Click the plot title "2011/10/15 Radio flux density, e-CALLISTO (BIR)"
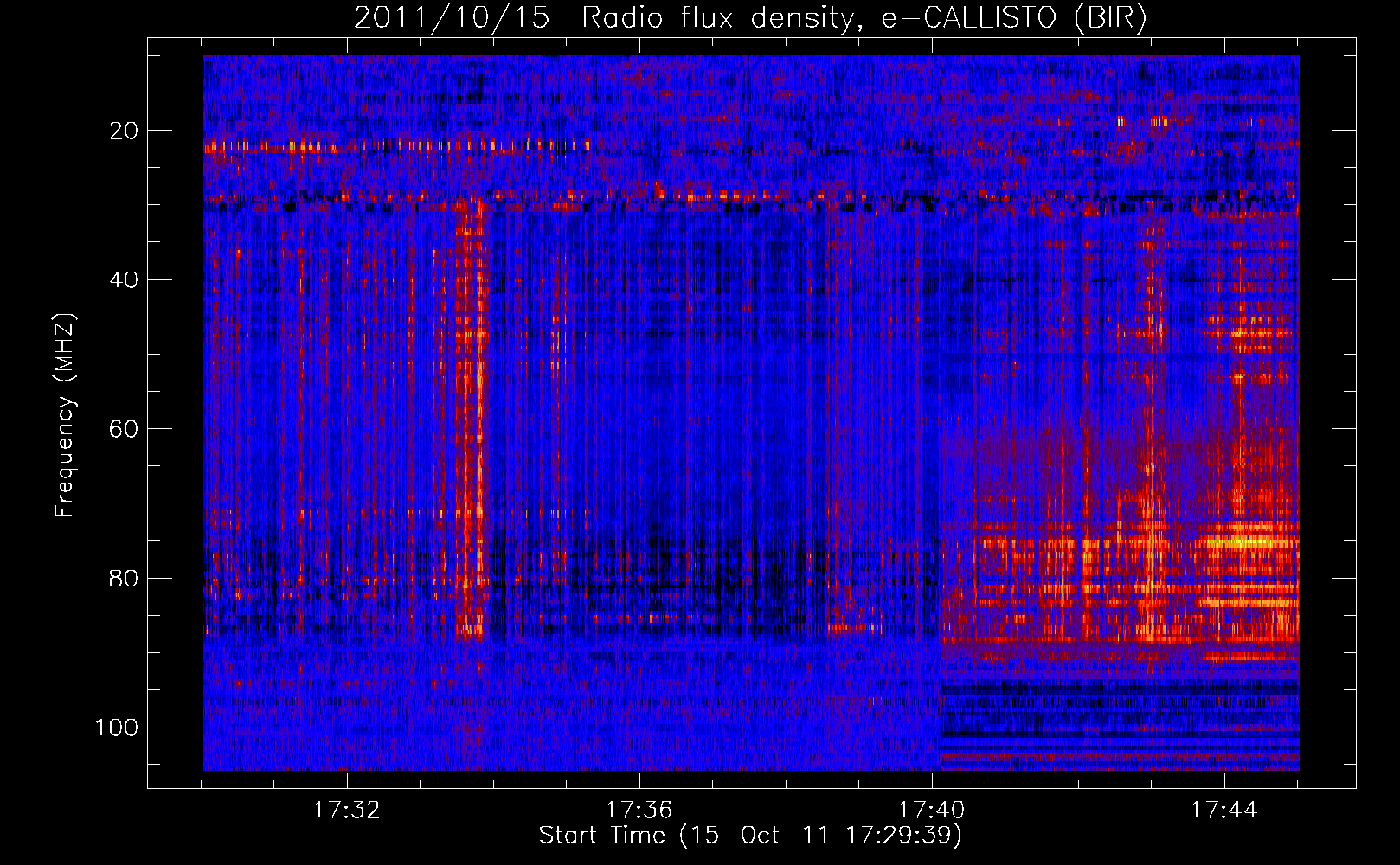This screenshot has width=1400, height=865. tap(750, 17)
